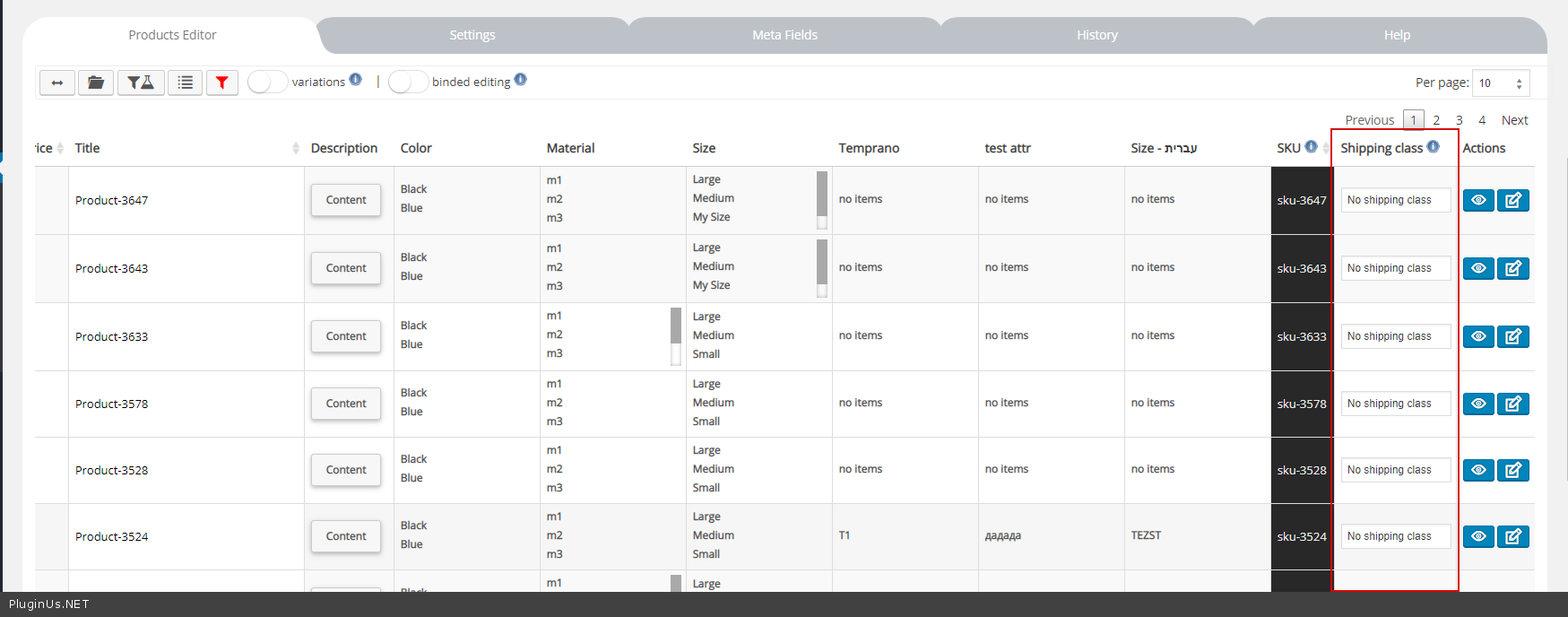
Task: Click the red filter funnel icon
Action: [x=221, y=83]
